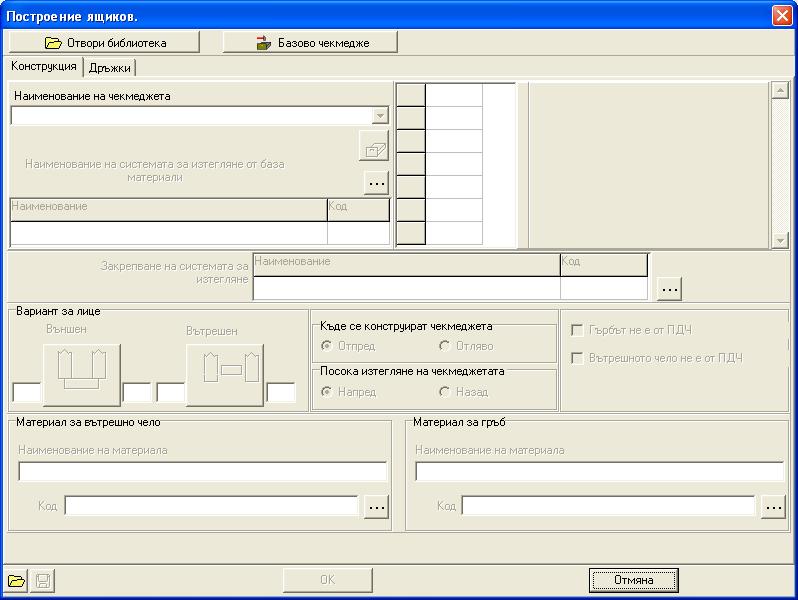The height and width of the screenshot is (600, 798).
Task: Click the Отвори библиотека button
Action: 104,43
